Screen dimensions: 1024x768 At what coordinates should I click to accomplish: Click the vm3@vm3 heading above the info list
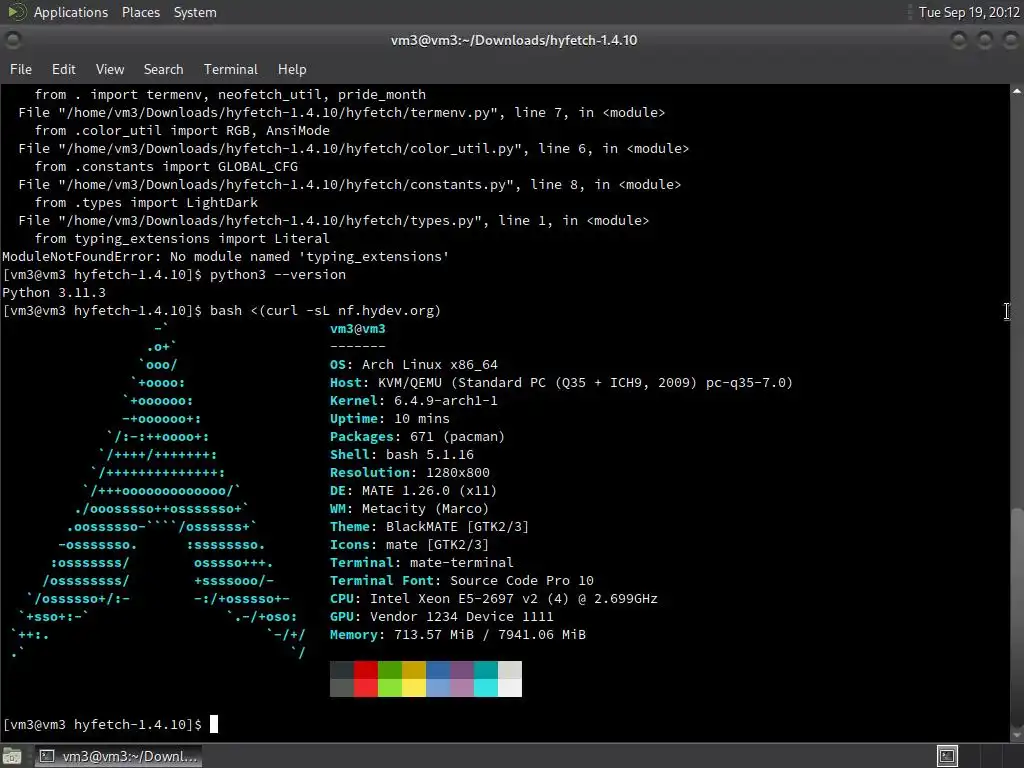tap(358, 328)
